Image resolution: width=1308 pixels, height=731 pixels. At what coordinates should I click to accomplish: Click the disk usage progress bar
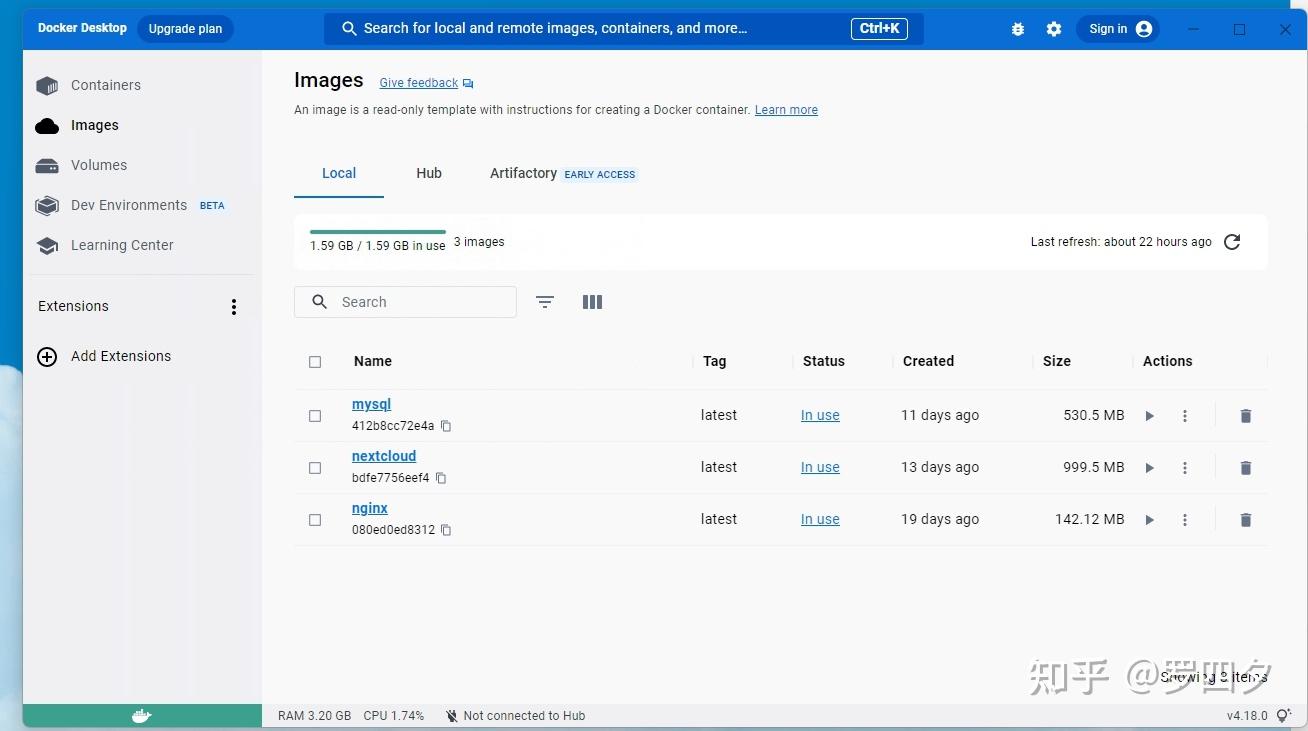378,232
